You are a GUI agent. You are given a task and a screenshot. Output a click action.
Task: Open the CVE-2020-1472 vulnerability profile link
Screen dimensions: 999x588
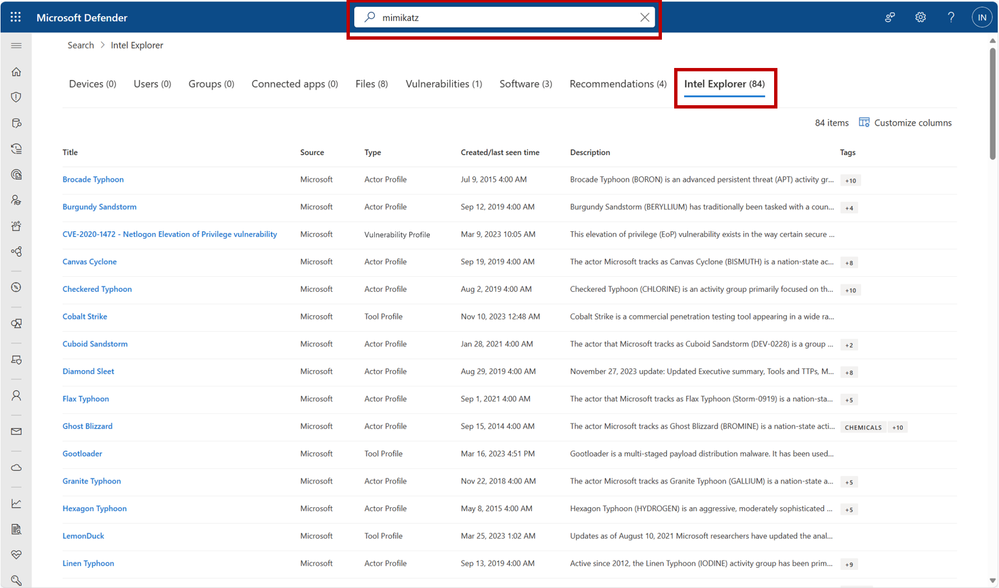tap(171, 234)
